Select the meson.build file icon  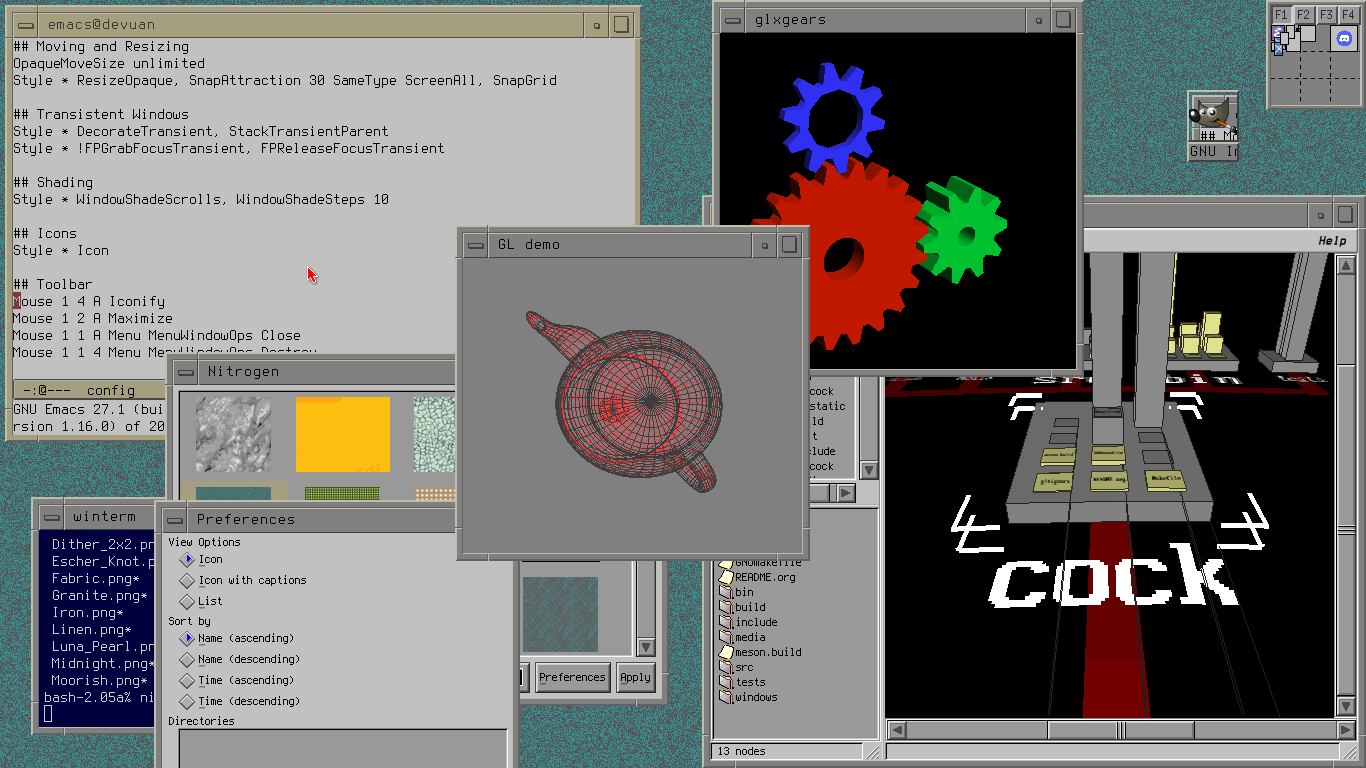tap(726, 652)
